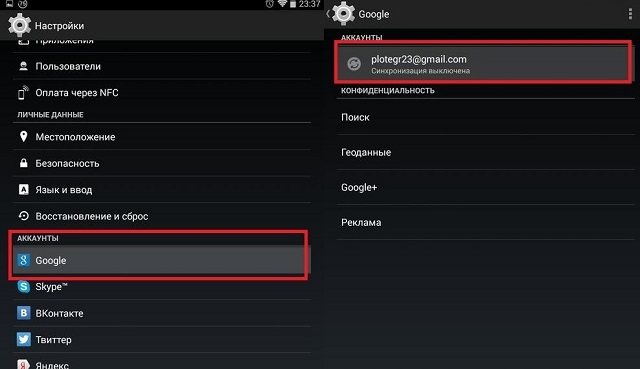Open Пользователи settings

pos(162,66)
